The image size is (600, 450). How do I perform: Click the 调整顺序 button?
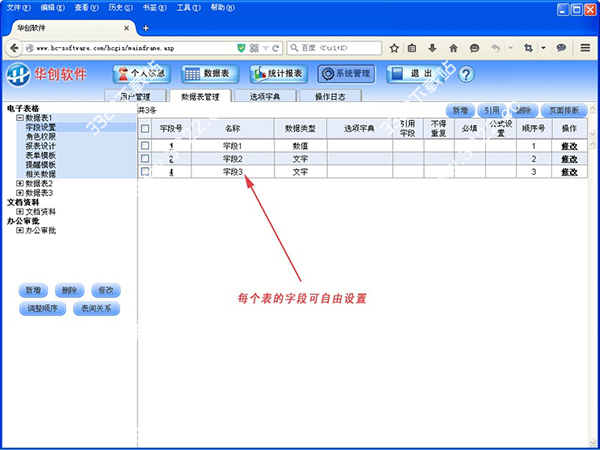pyautogui.click(x=42, y=308)
